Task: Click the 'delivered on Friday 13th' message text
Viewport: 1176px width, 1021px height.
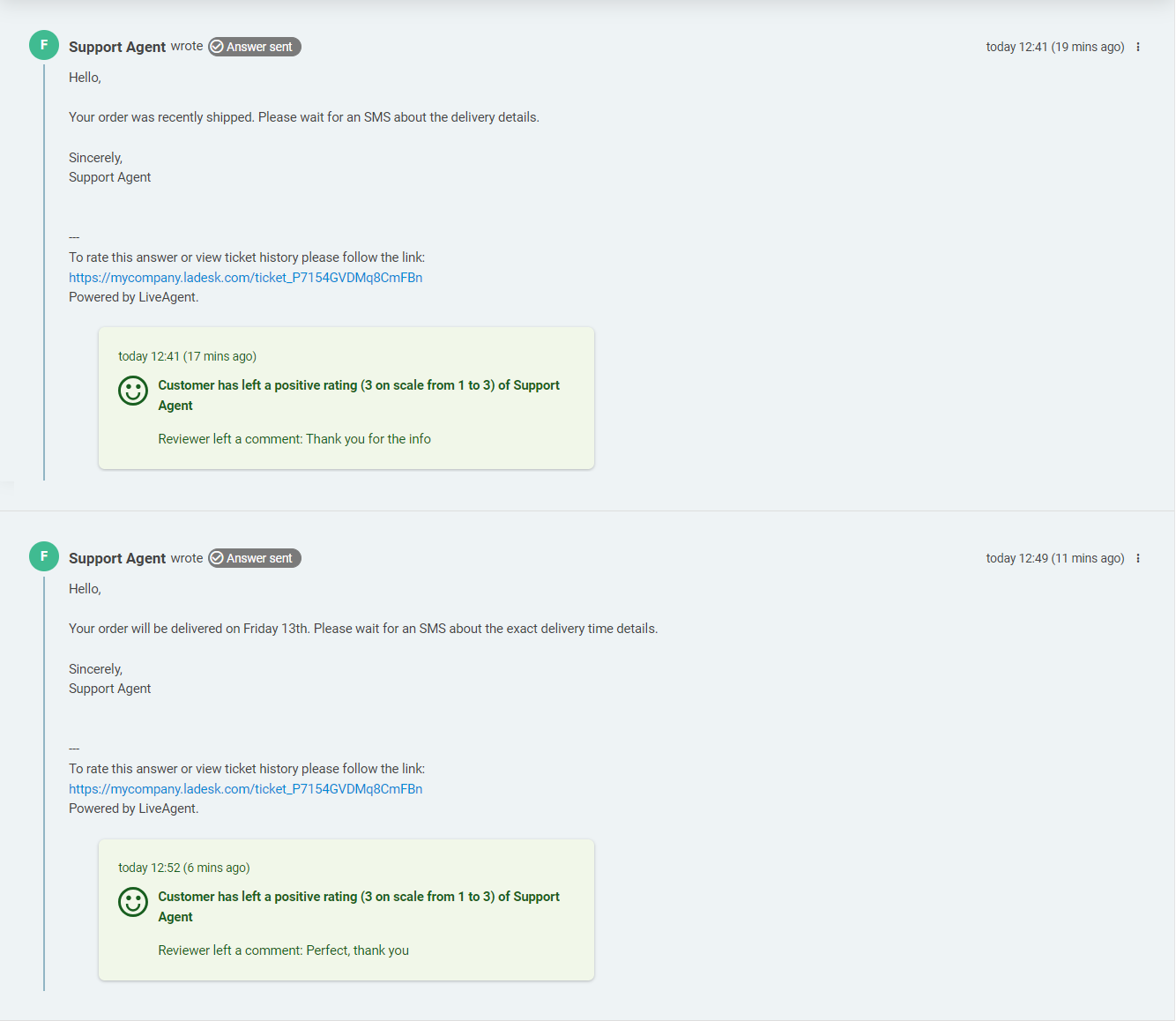Action: point(362,629)
